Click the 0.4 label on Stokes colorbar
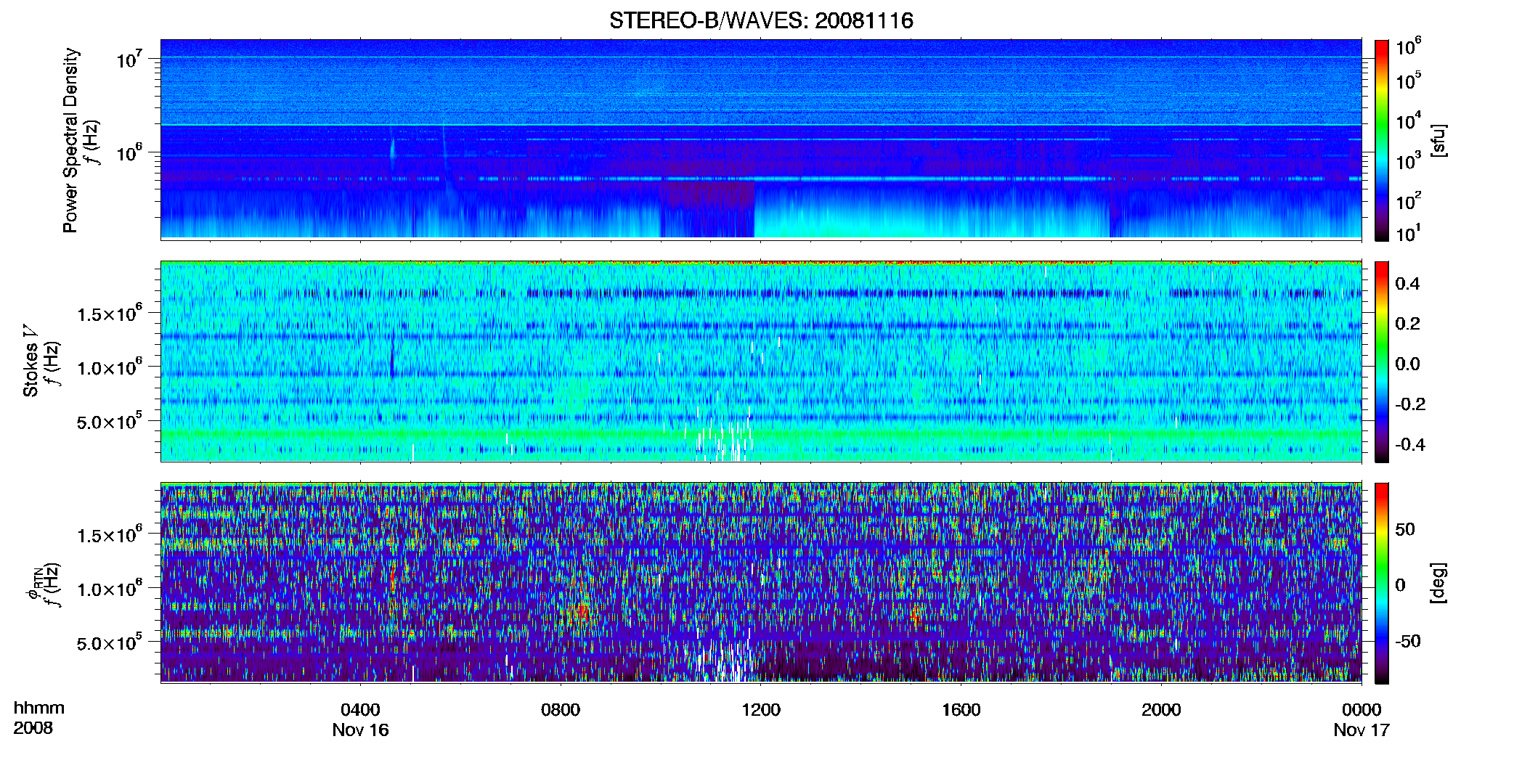 pos(1408,284)
